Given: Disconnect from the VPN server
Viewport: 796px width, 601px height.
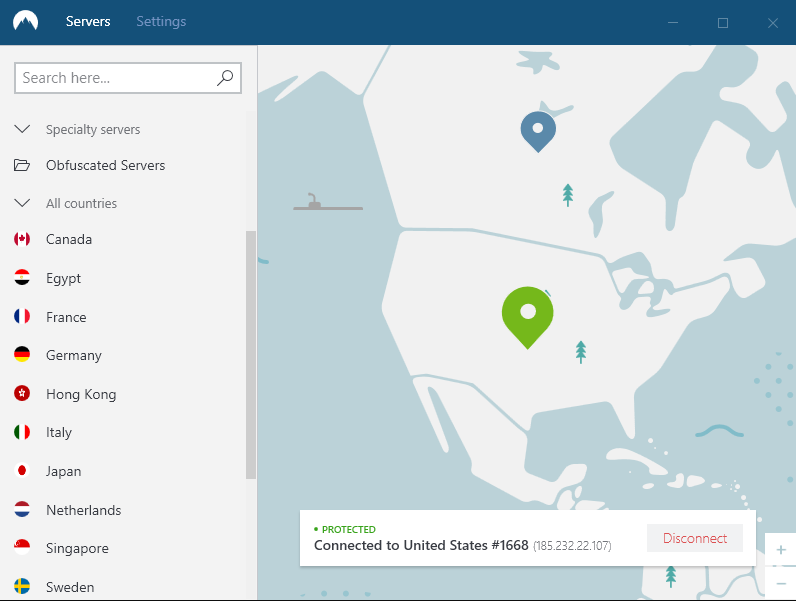Looking at the screenshot, I should click(694, 538).
